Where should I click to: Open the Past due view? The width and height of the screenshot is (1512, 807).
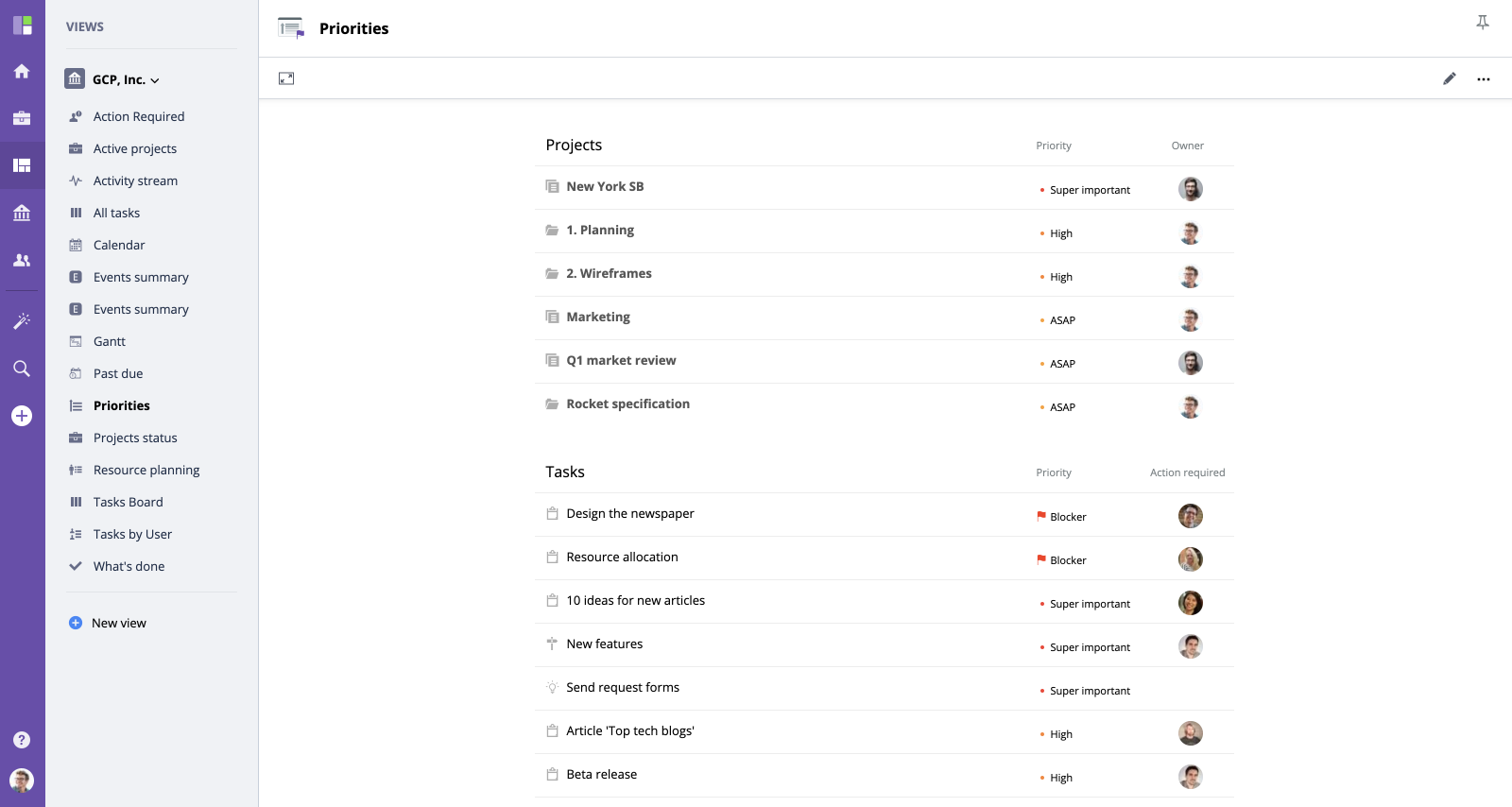pos(118,373)
